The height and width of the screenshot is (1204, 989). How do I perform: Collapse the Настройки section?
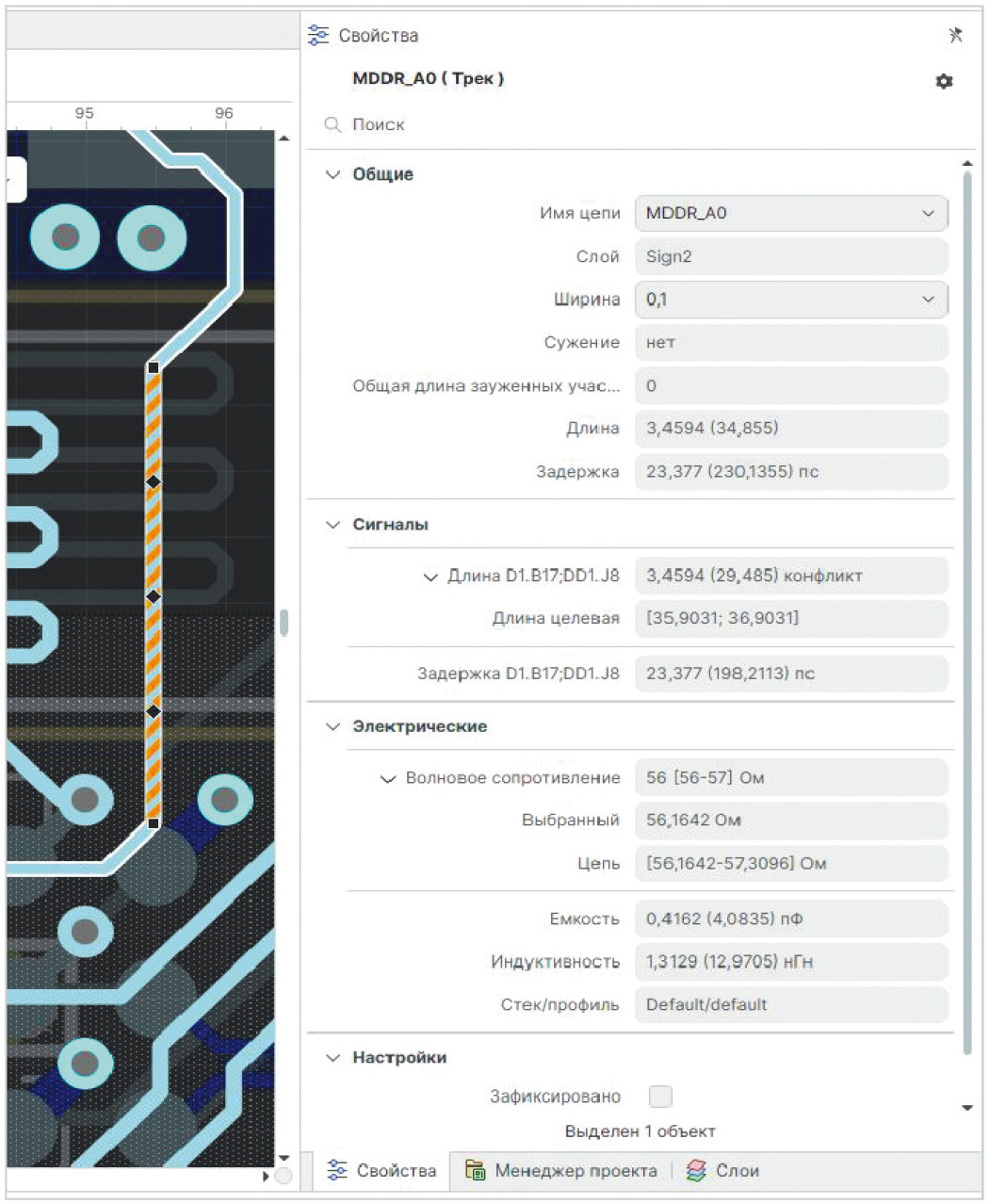pyautogui.click(x=332, y=1058)
